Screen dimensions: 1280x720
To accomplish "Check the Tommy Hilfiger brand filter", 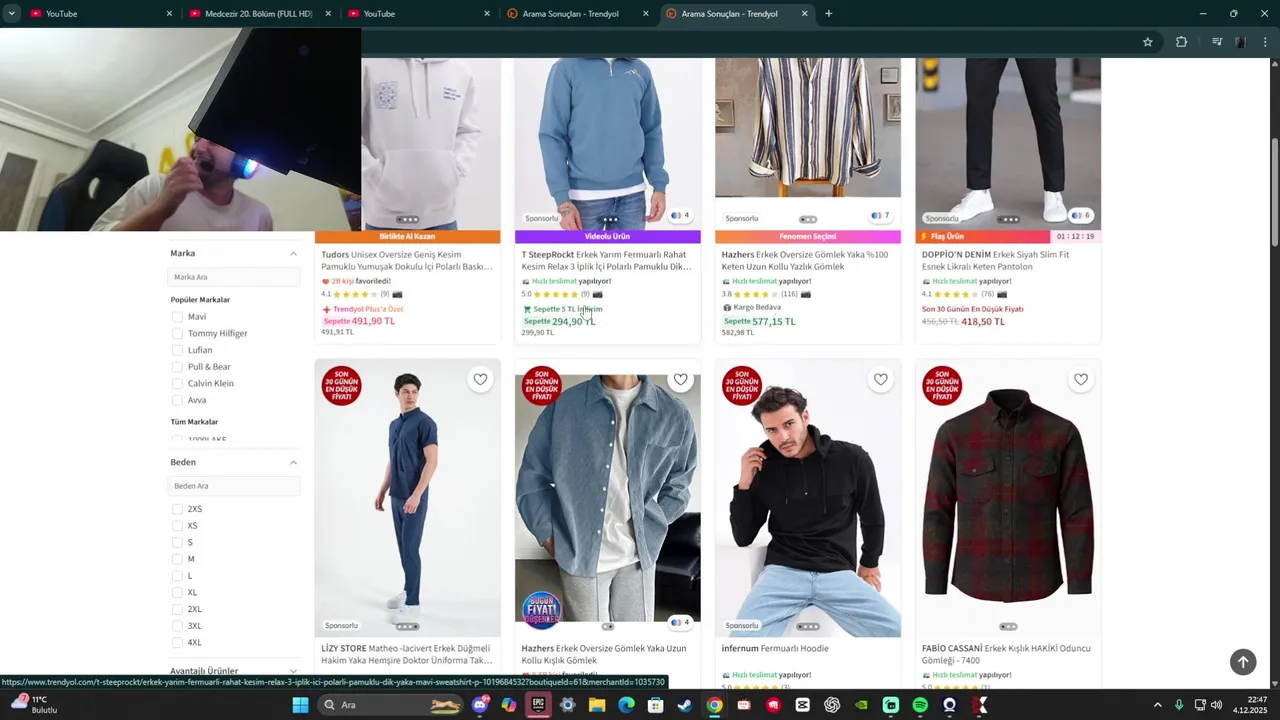I will (x=177, y=334).
